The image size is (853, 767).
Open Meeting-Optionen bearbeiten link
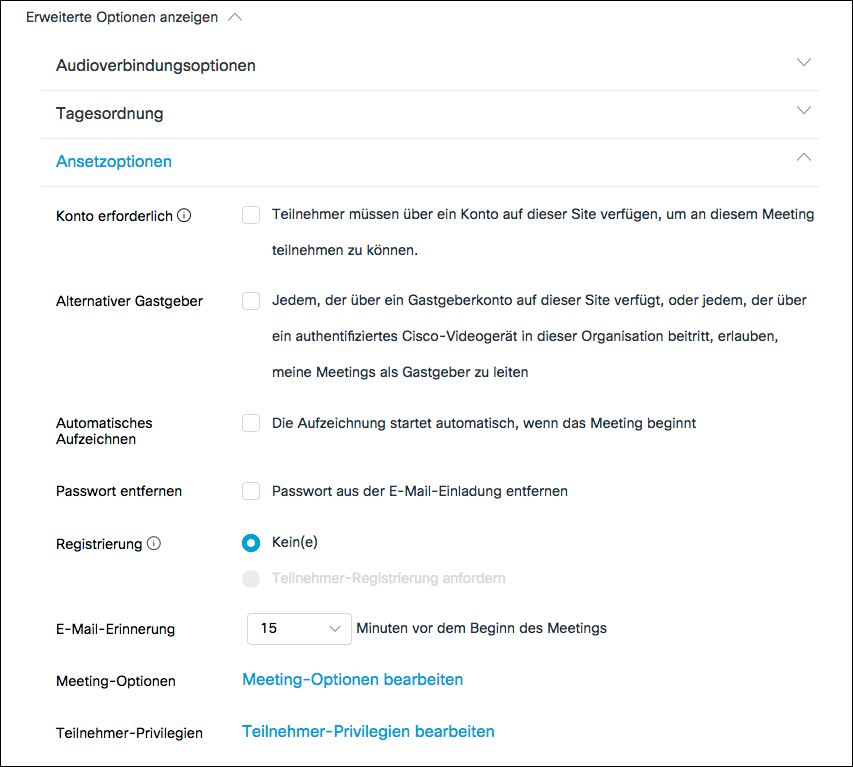click(352, 680)
